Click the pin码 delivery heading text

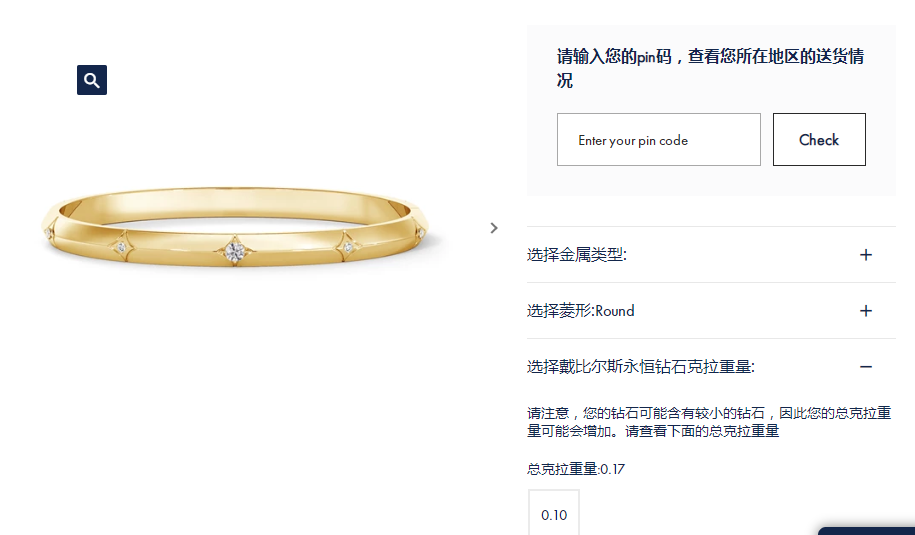[710, 68]
